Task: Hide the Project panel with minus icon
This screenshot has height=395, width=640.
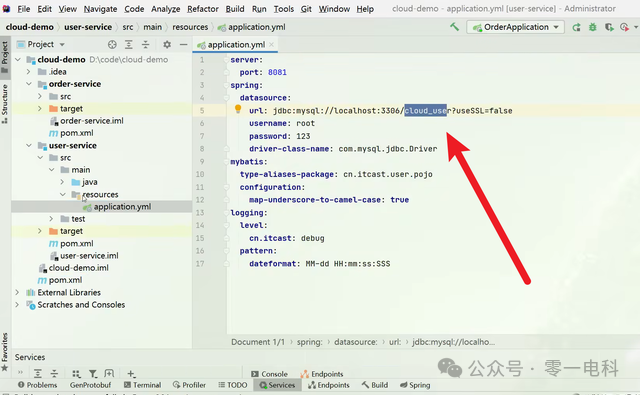Action: click(x=184, y=44)
